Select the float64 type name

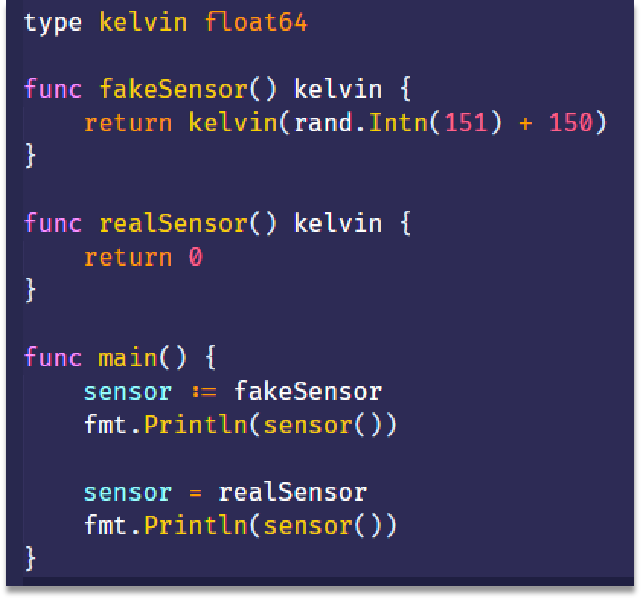[x=255, y=22]
